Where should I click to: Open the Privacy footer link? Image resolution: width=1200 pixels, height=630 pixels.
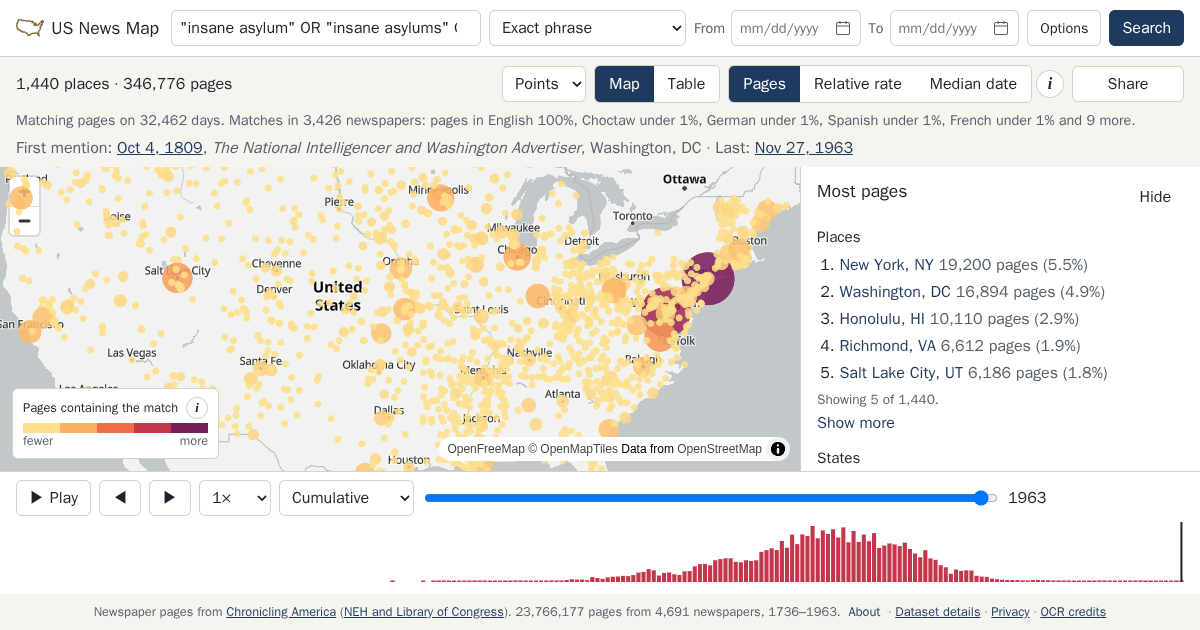click(1010, 612)
